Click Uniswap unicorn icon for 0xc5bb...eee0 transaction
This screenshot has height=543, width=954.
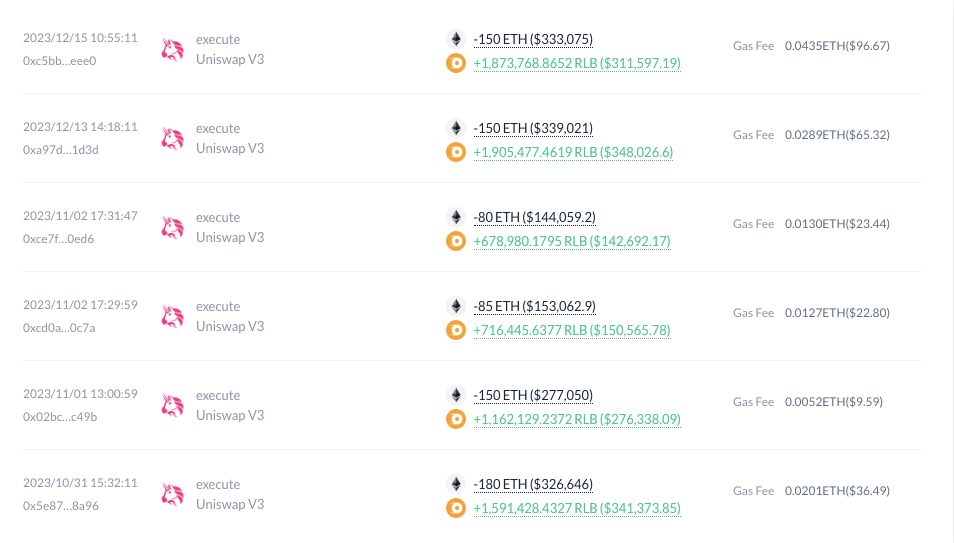[173, 49]
